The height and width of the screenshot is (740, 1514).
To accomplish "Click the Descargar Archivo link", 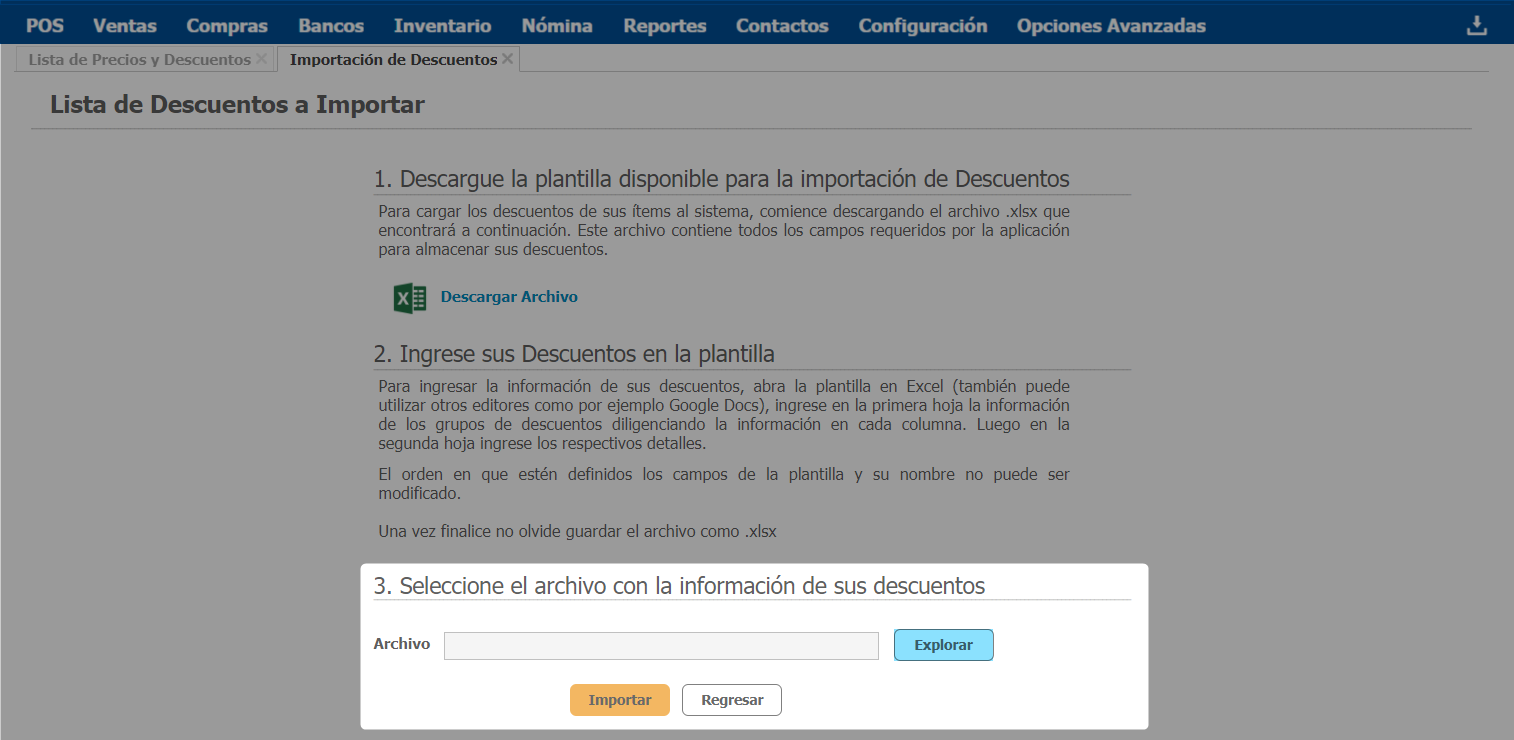I will click(509, 297).
